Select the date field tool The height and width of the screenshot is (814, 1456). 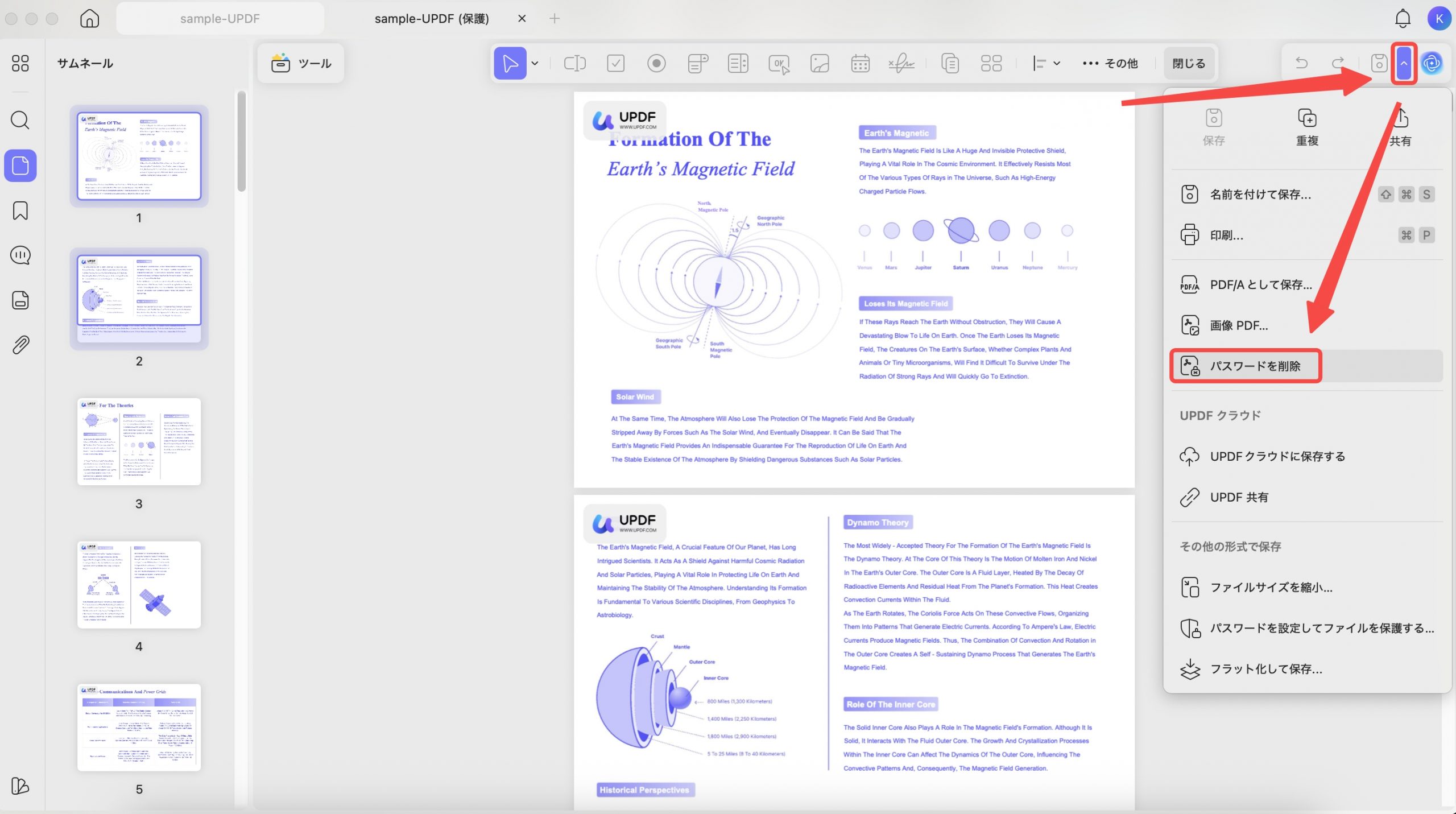pyautogui.click(x=860, y=63)
